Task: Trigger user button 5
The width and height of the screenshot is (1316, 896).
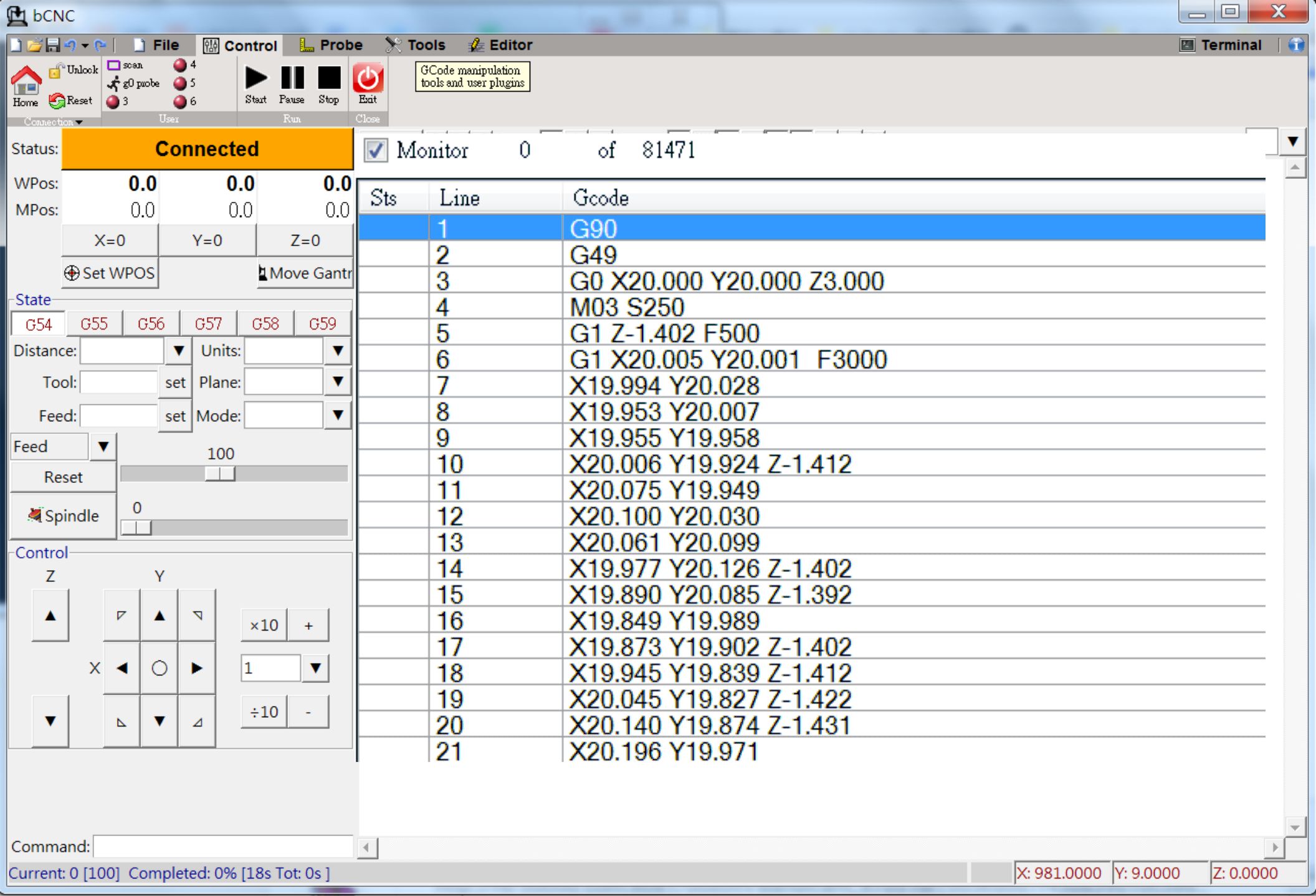Action: 185,83
